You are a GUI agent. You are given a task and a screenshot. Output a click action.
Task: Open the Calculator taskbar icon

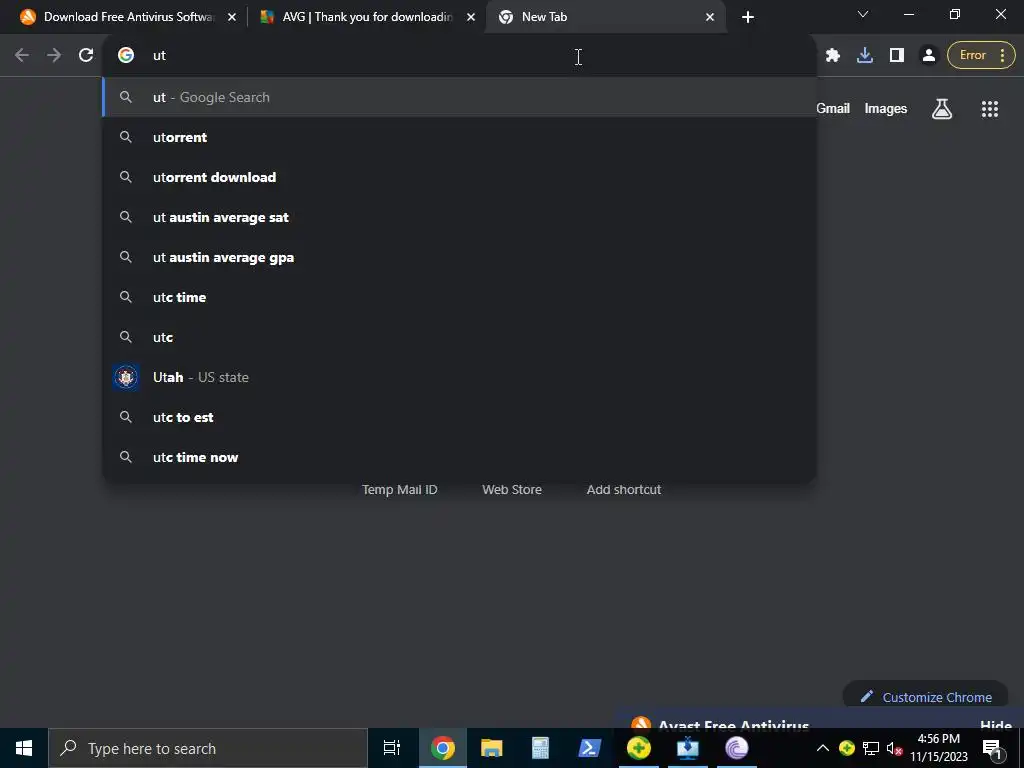pyautogui.click(x=540, y=748)
